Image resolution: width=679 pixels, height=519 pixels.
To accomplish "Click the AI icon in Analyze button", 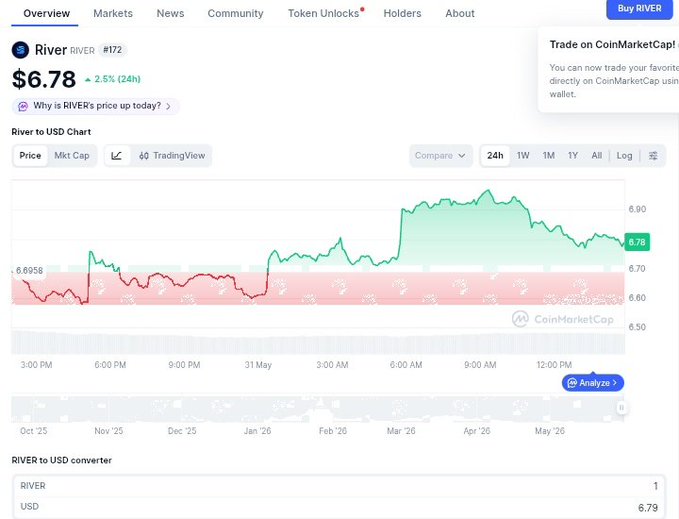I will click(x=572, y=383).
